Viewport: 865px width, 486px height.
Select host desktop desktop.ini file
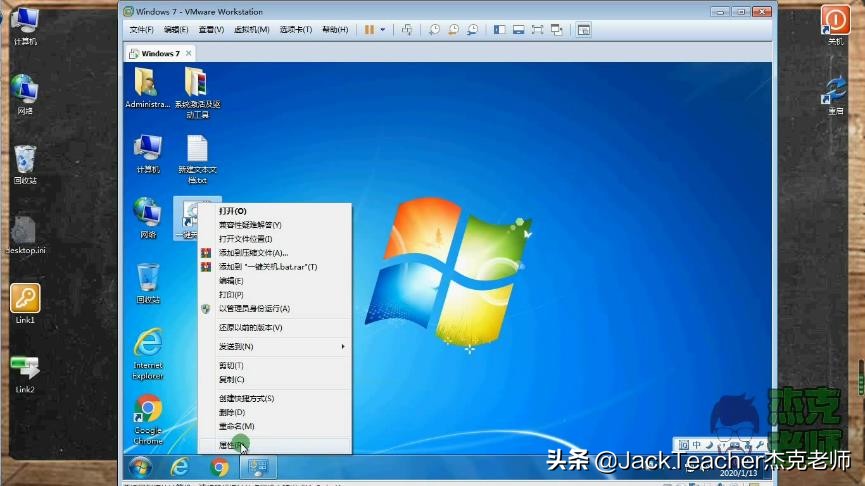click(25, 234)
